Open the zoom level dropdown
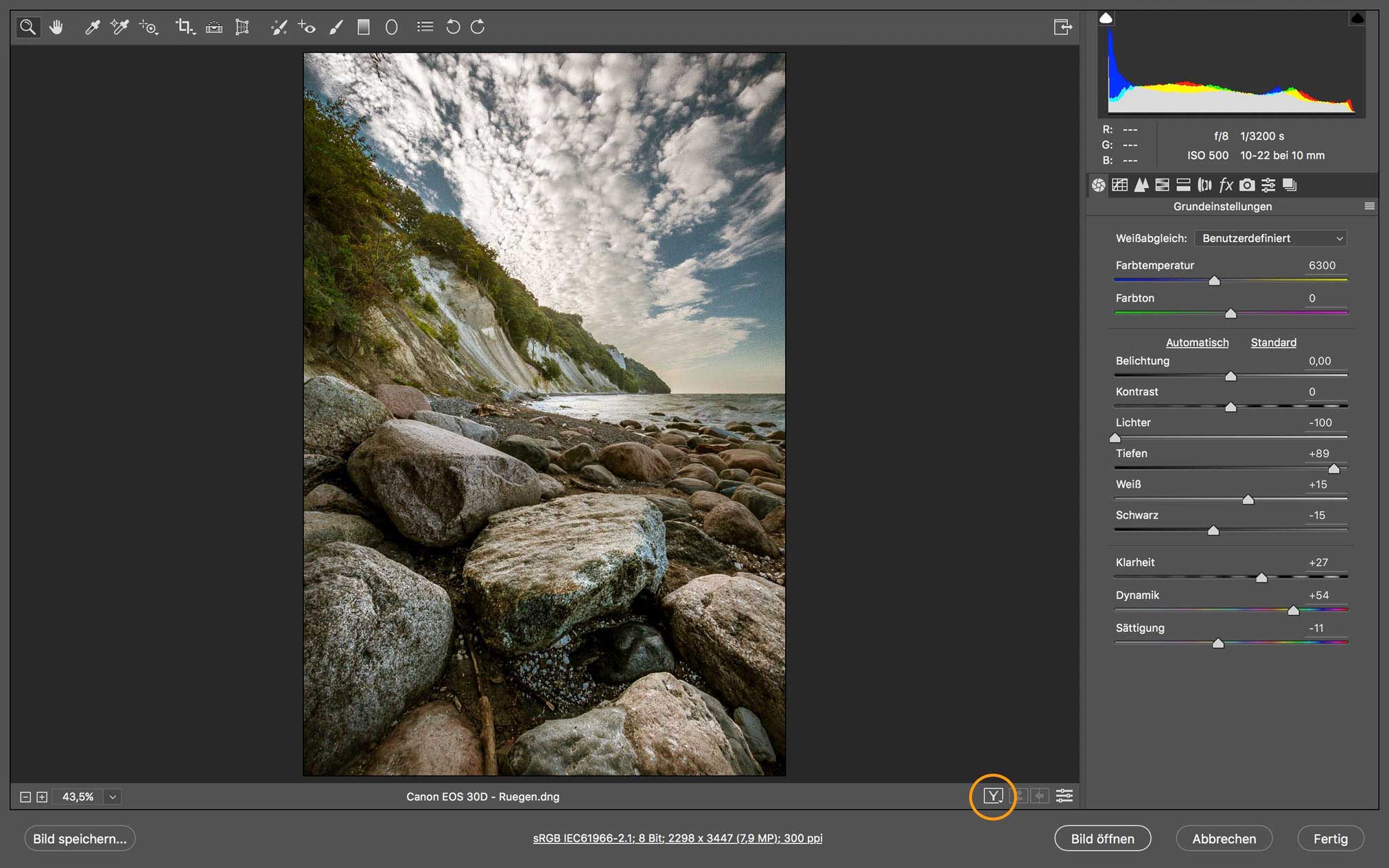 tap(113, 797)
